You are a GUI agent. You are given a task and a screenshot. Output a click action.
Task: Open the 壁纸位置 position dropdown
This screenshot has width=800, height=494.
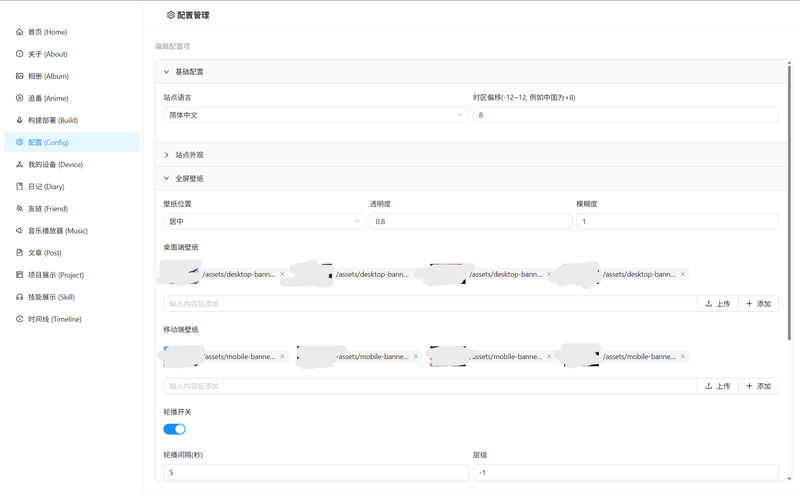click(x=264, y=221)
